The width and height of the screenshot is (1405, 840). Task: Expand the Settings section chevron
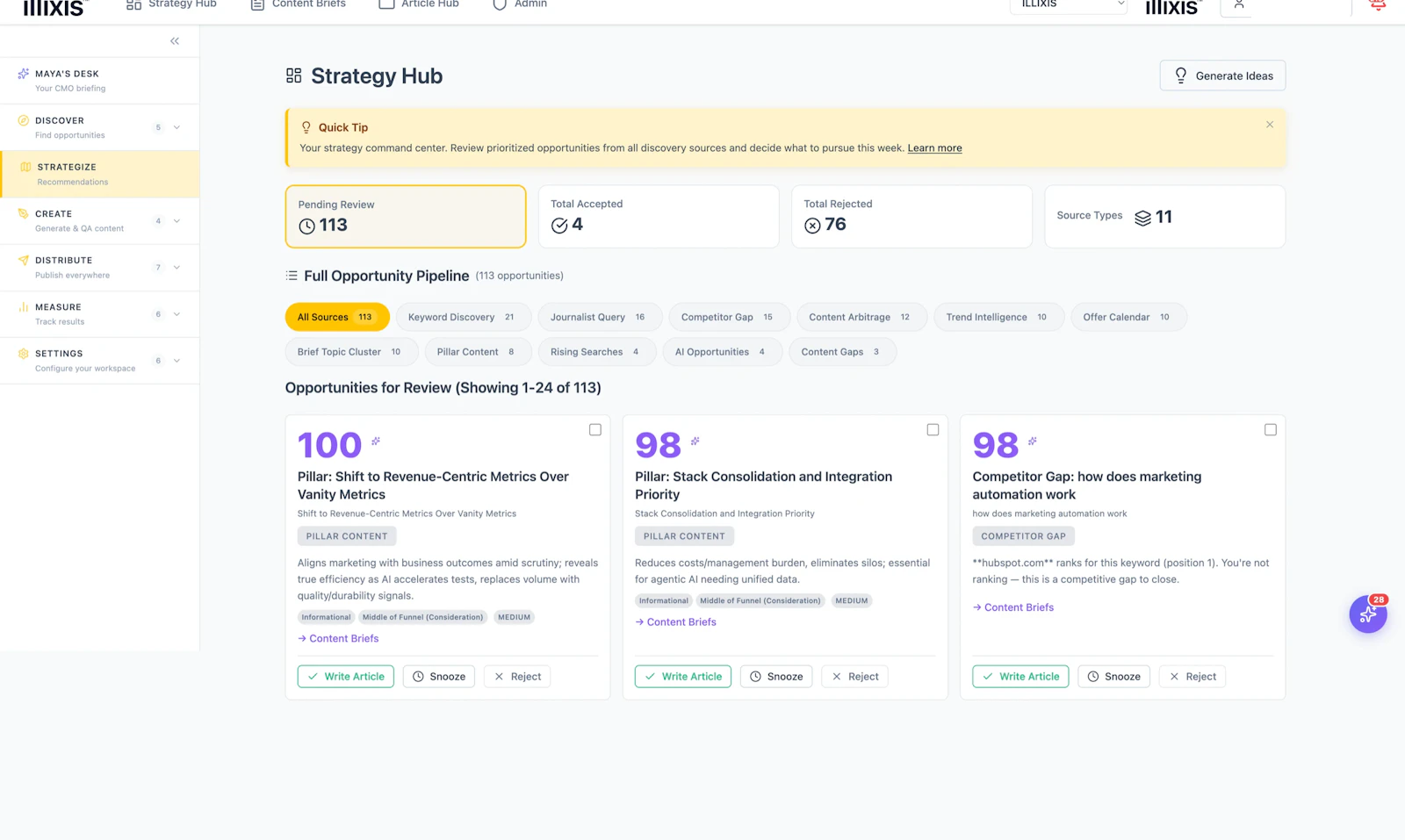[177, 361]
